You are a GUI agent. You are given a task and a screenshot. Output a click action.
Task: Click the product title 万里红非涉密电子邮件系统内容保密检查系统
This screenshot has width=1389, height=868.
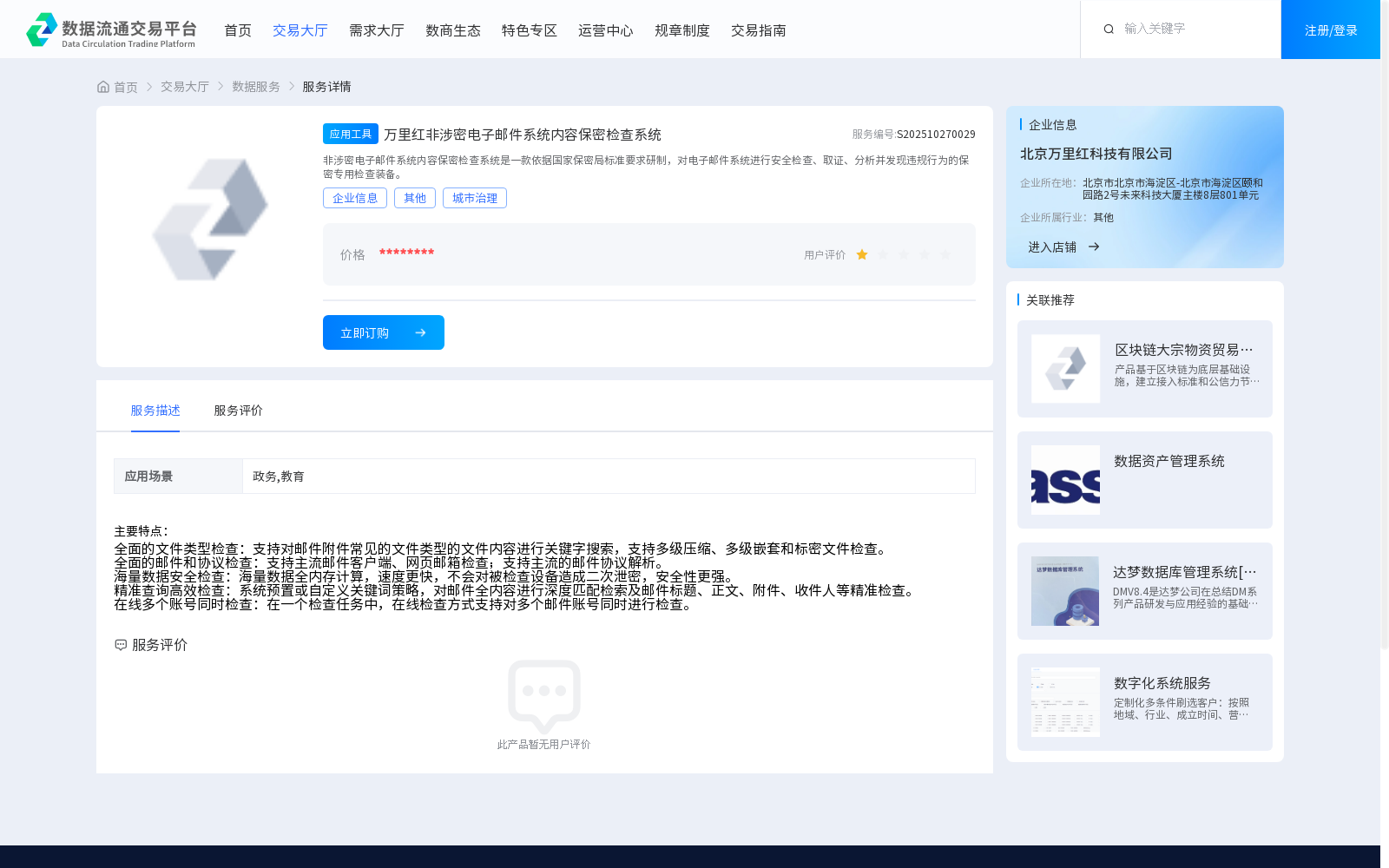[523, 135]
